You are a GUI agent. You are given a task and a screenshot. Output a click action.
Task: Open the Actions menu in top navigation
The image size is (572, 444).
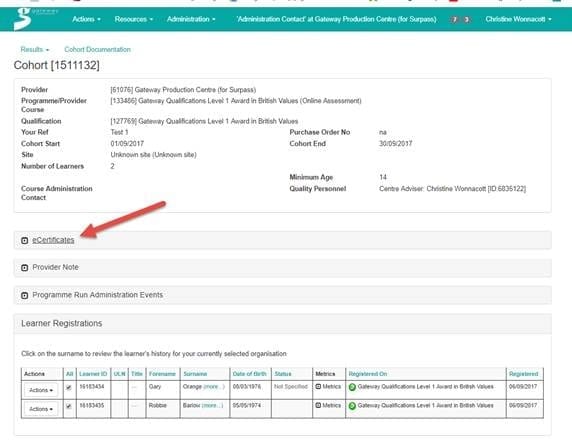click(x=86, y=19)
